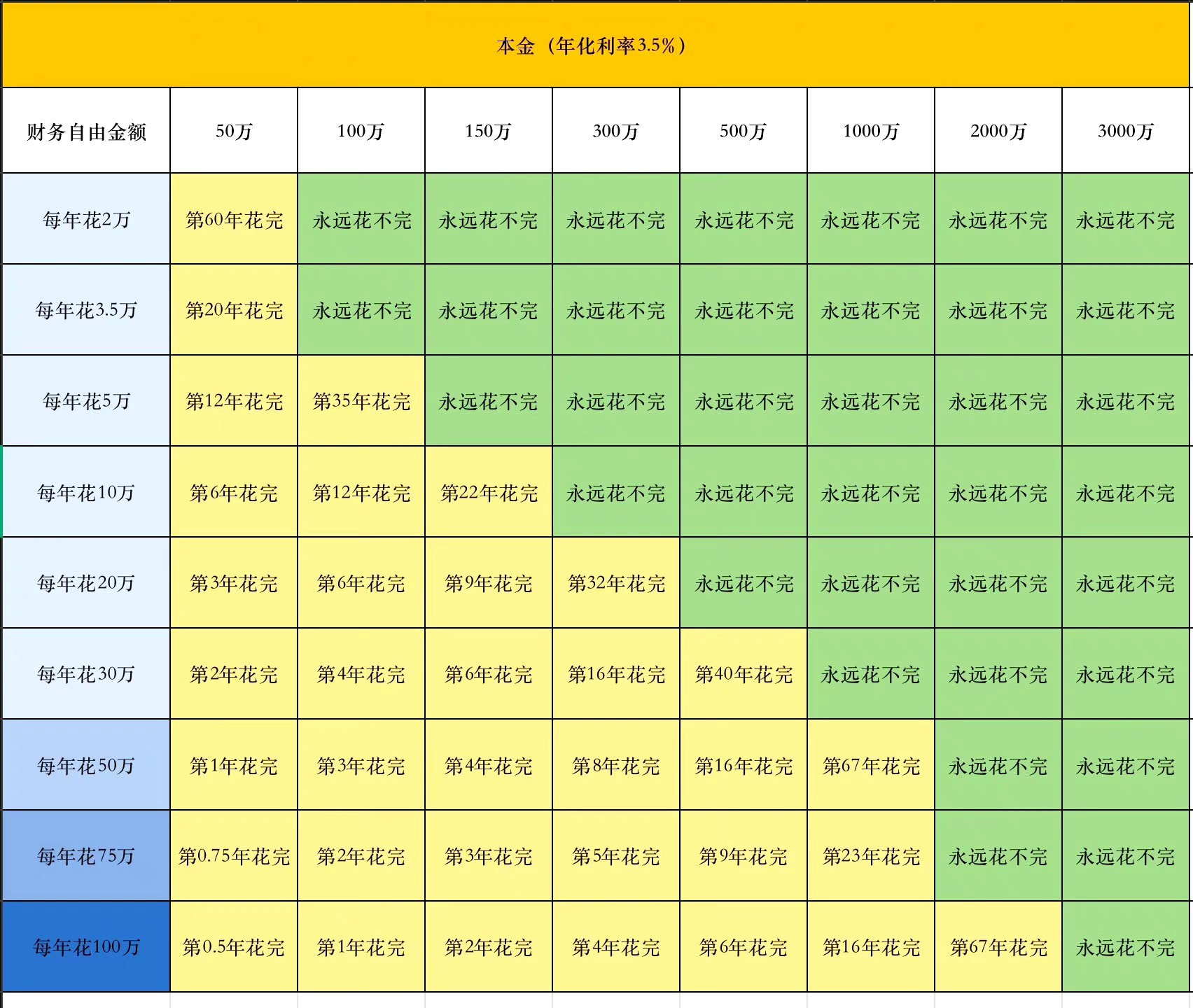The image size is (1193, 1008).
Task: Click 第67年花完 in the 每年花100万 row
Action: pyautogui.click(x=998, y=947)
